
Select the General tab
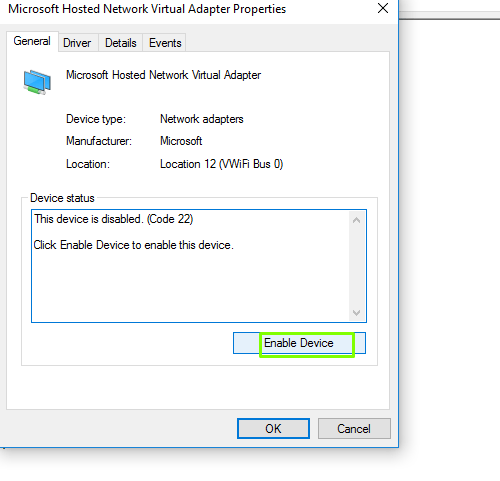pos(32,41)
